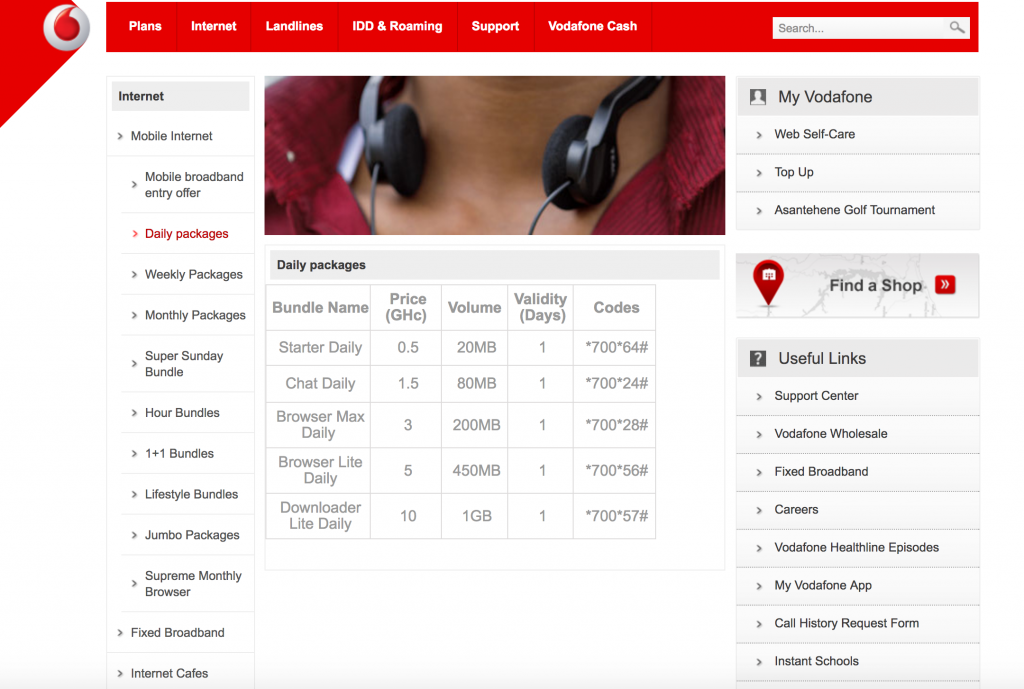The width and height of the screenshot is (1024, 689).
Task: Click the chevron beside Careers
Action: click(x=759, y=510)
